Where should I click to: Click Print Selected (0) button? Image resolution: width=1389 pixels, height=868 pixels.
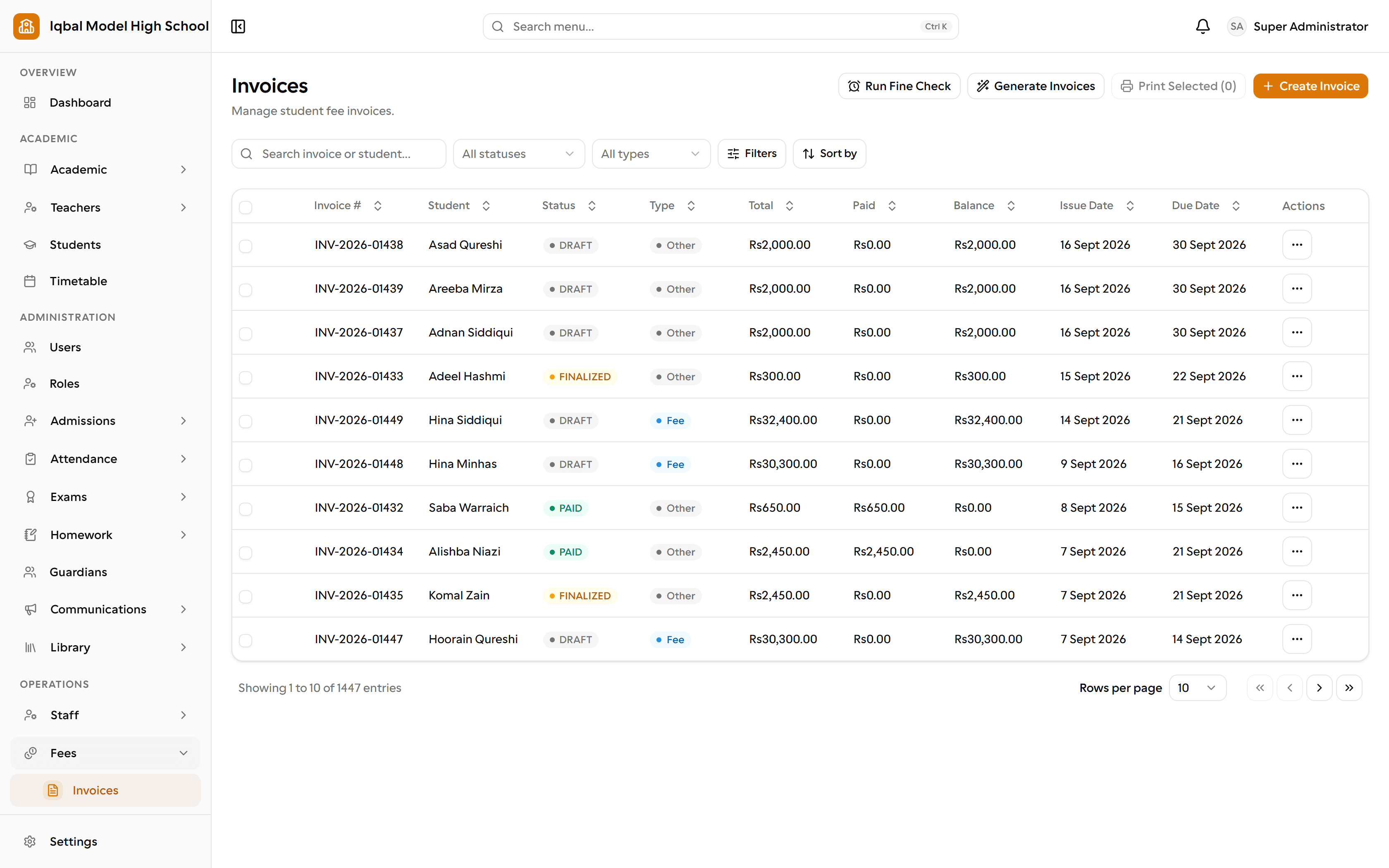point(1178,86)
